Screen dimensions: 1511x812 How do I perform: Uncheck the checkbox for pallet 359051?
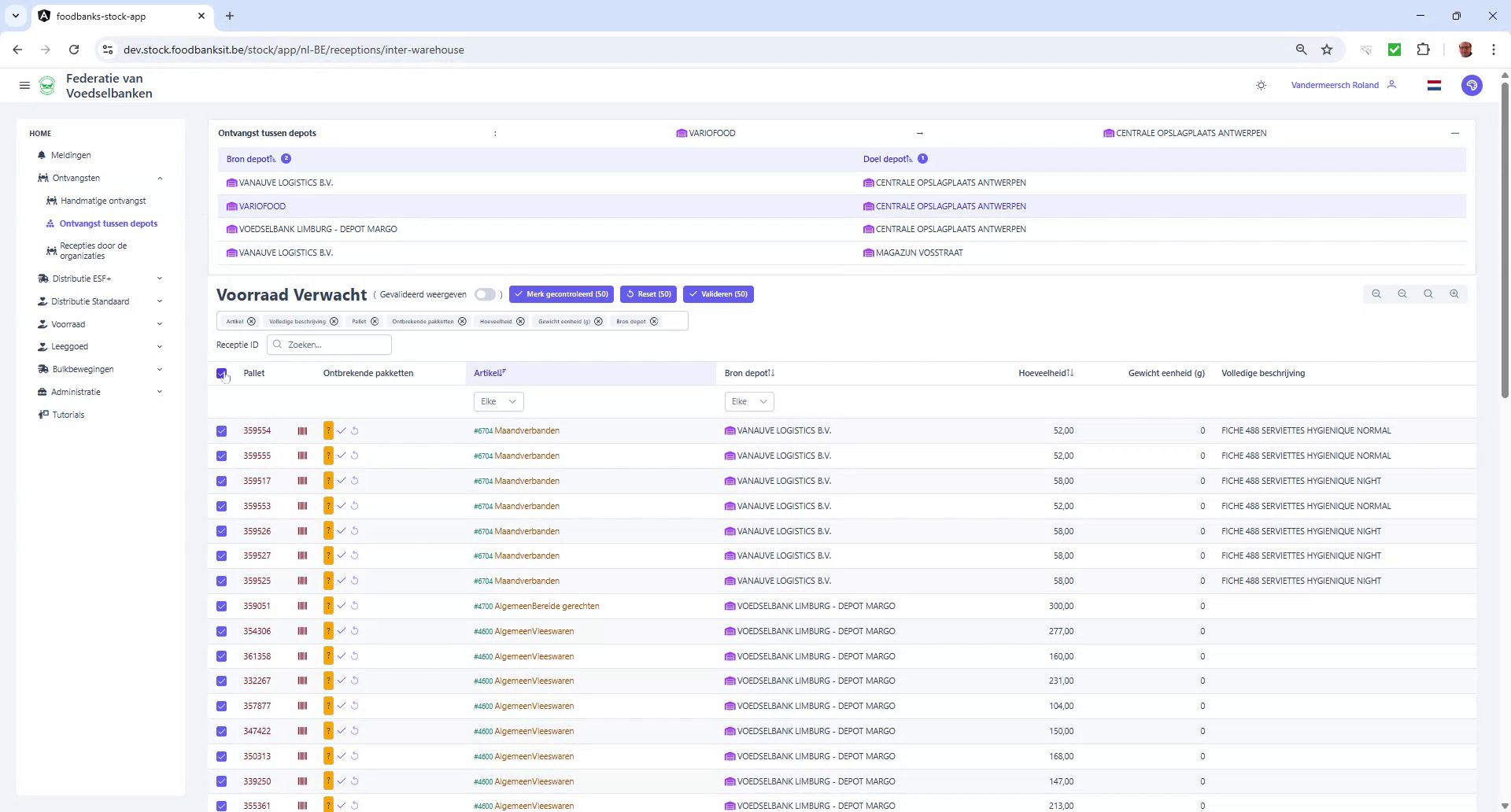(x=221, y=606)
